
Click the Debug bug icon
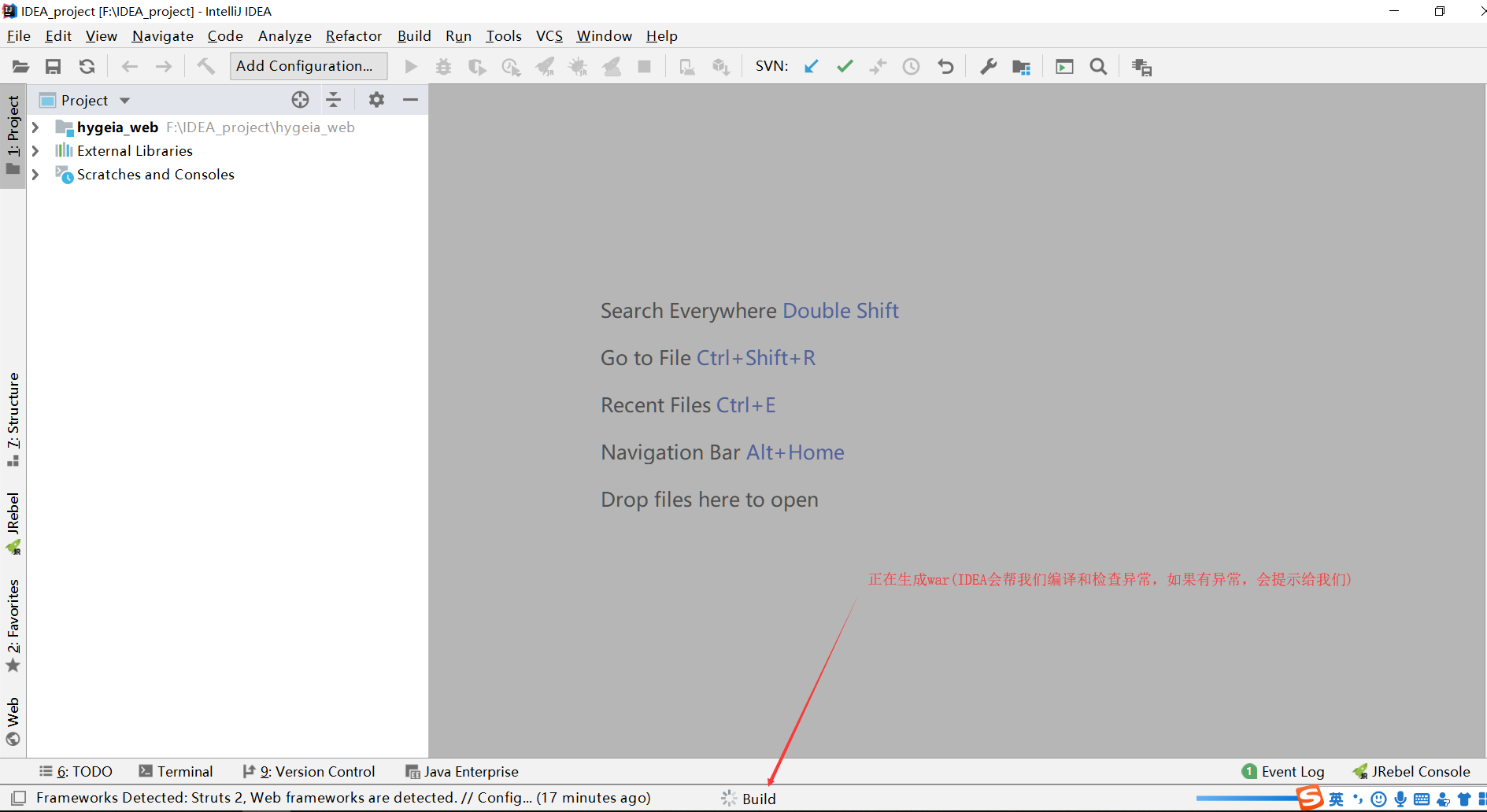pyautogui.click(x=444, y=67)
